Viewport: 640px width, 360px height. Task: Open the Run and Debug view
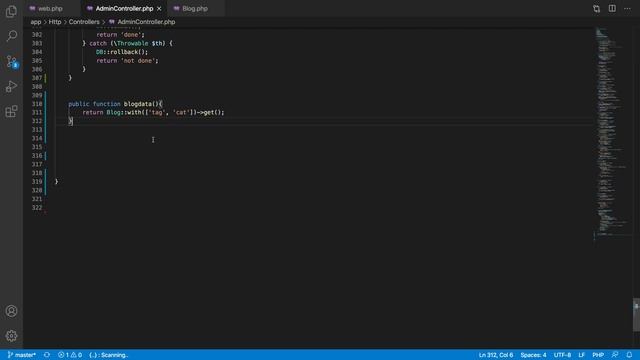pos(11,87)
